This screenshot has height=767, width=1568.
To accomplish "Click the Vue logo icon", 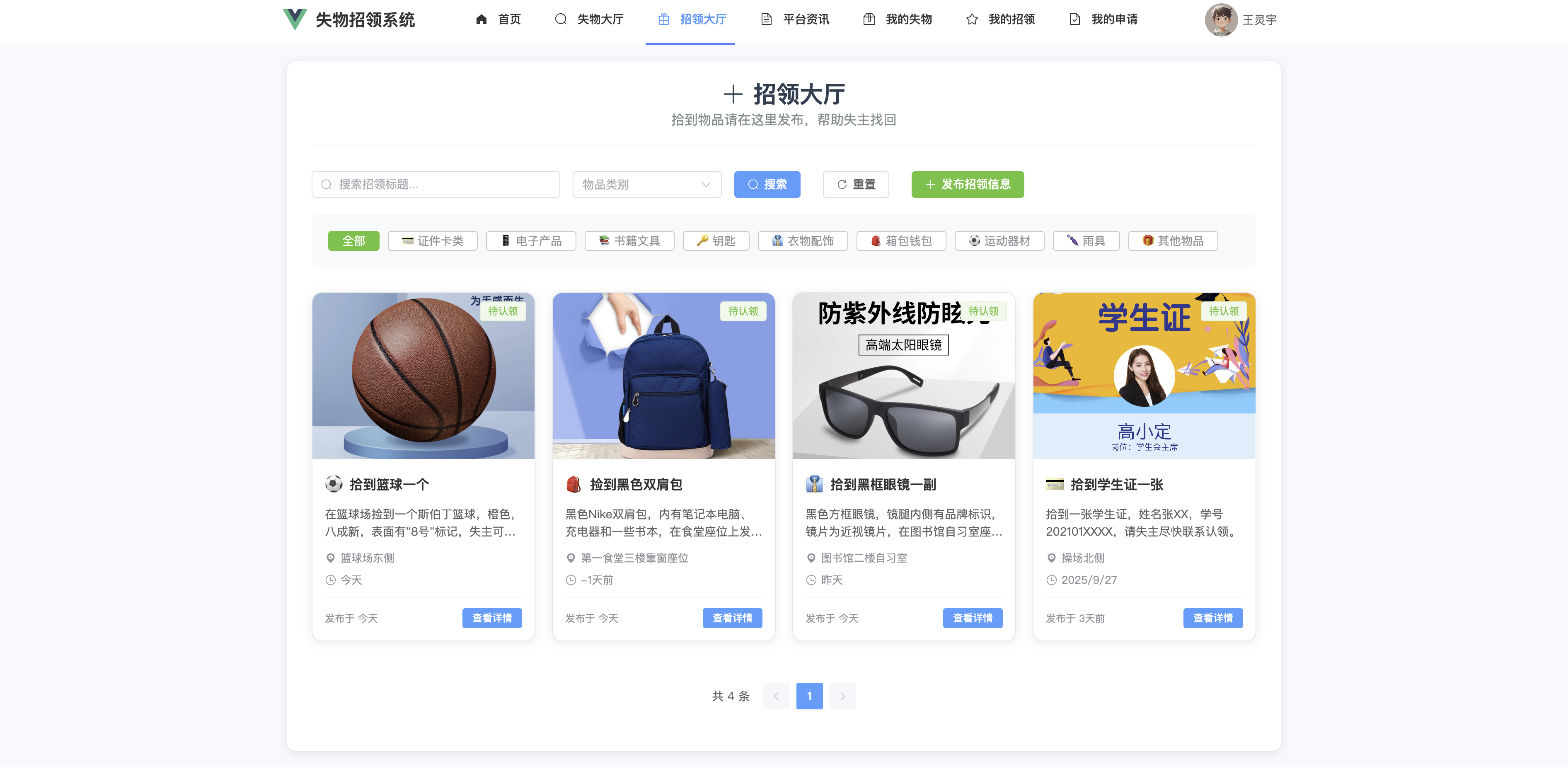I will click(x=295, y=19).
